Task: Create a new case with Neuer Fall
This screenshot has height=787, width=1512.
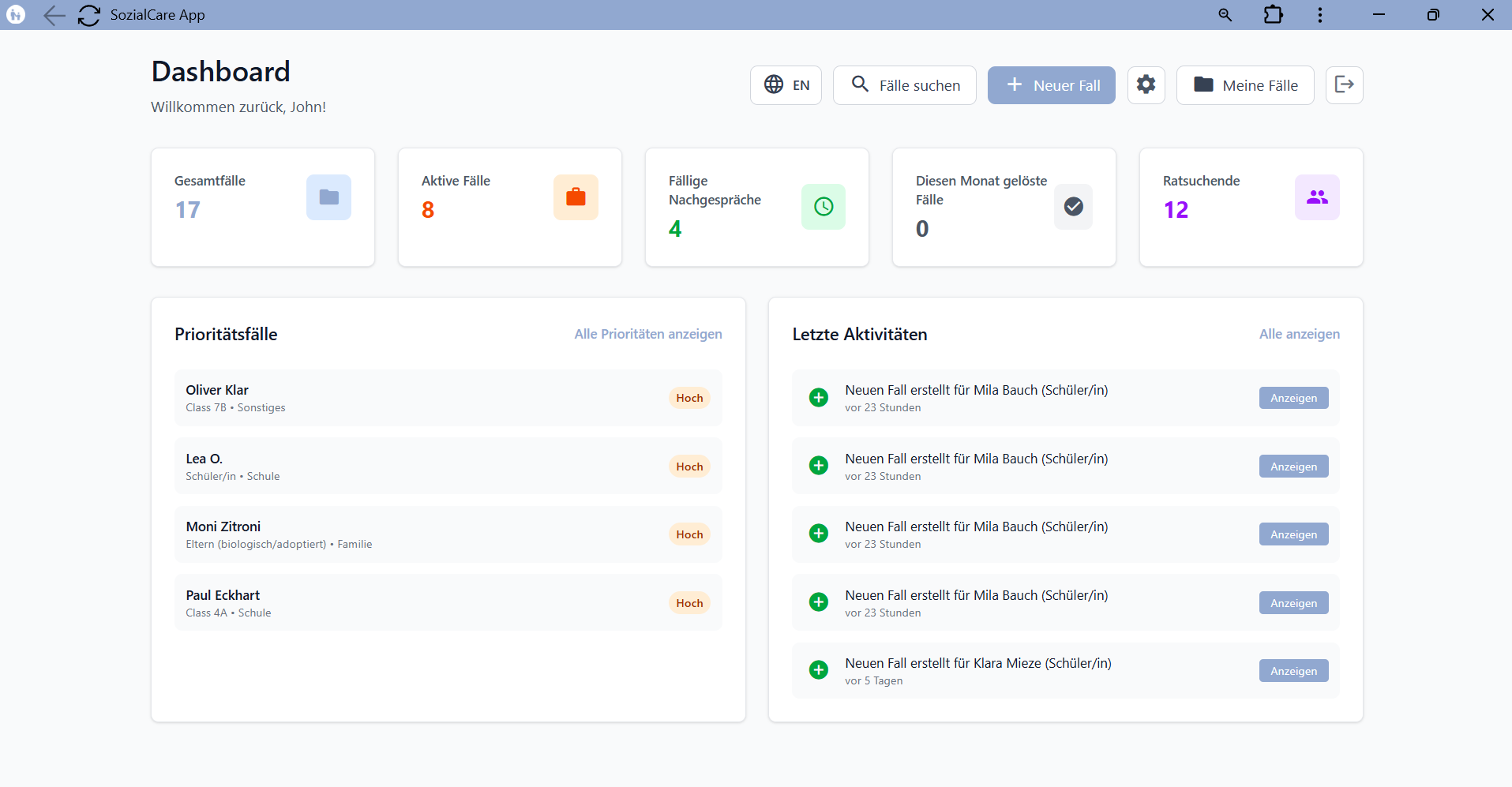Action: pos(1051,84)
